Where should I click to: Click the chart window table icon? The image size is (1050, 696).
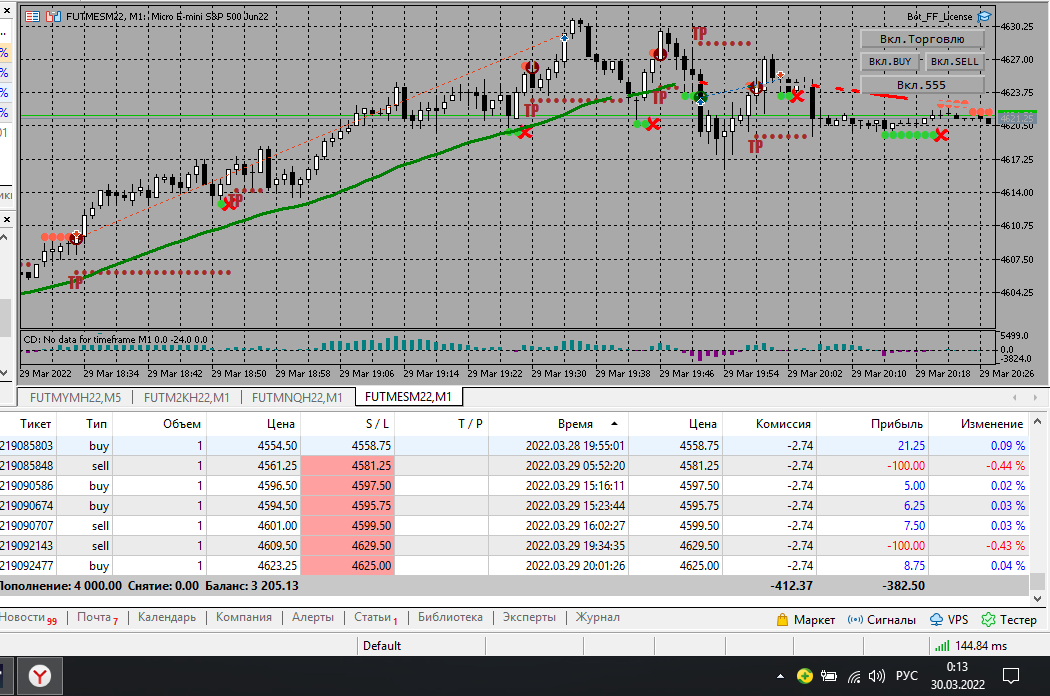32,17
